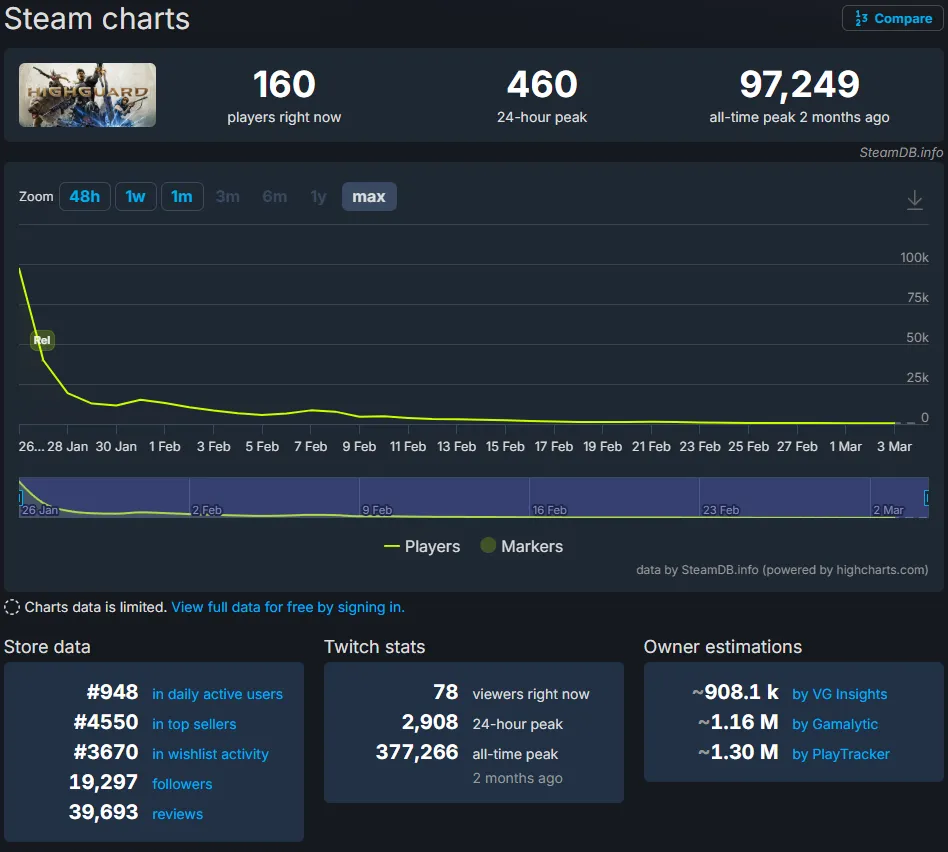Set chart zoom to 1w

point(135,197)
